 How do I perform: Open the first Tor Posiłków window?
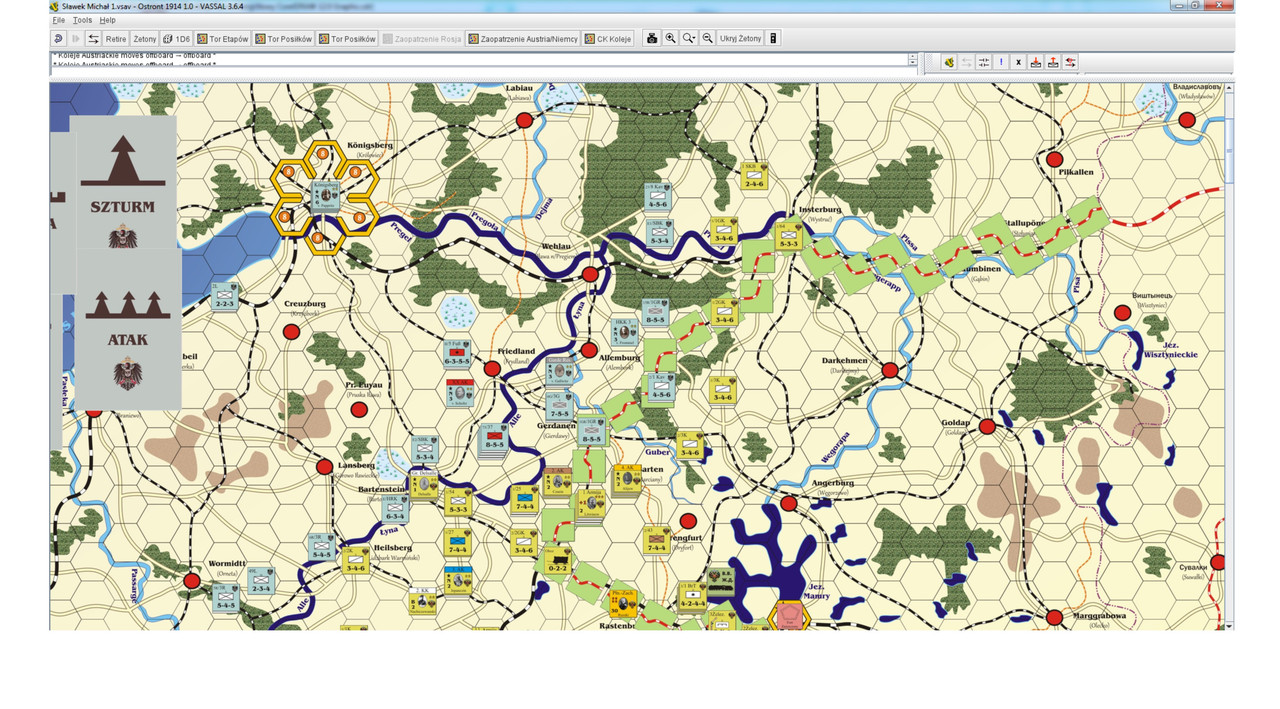pyautogui.click(x=283, y=39)
